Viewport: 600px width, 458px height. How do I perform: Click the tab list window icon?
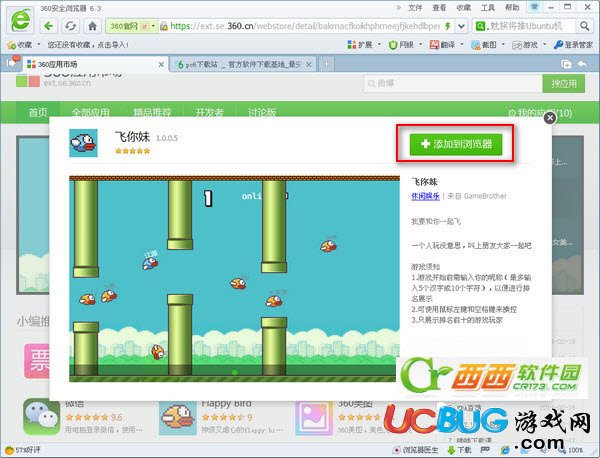pyautogui.click(x=566, y=64)
